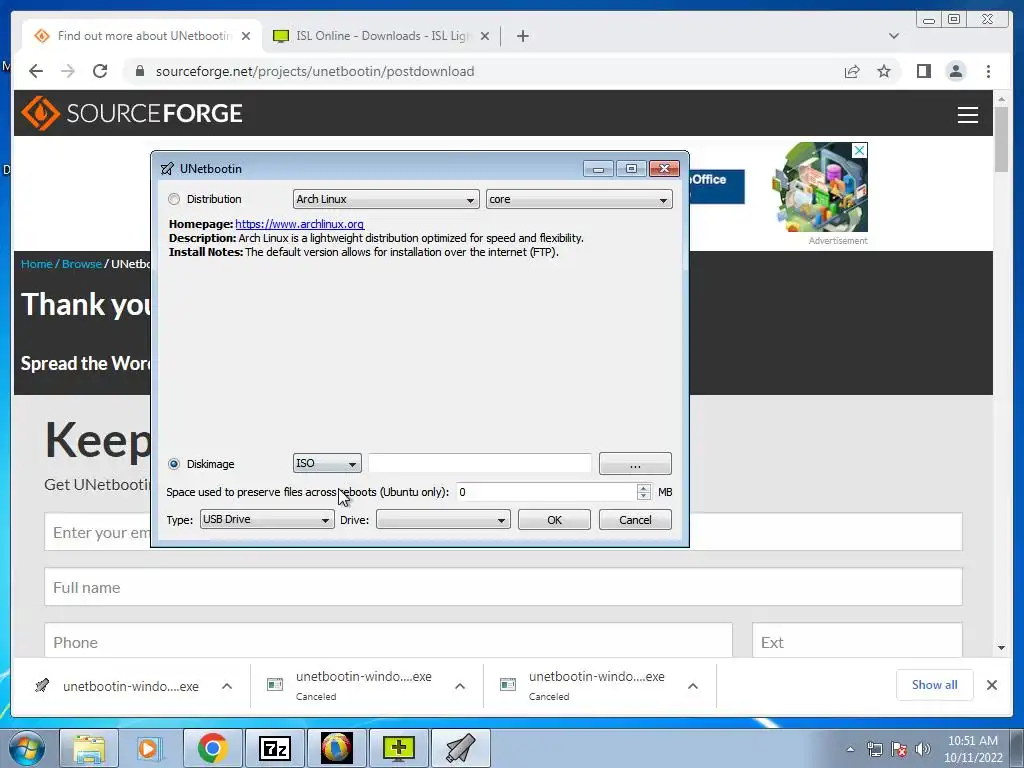
Task: Reload the SourceForge page
Action: [100, 71]
